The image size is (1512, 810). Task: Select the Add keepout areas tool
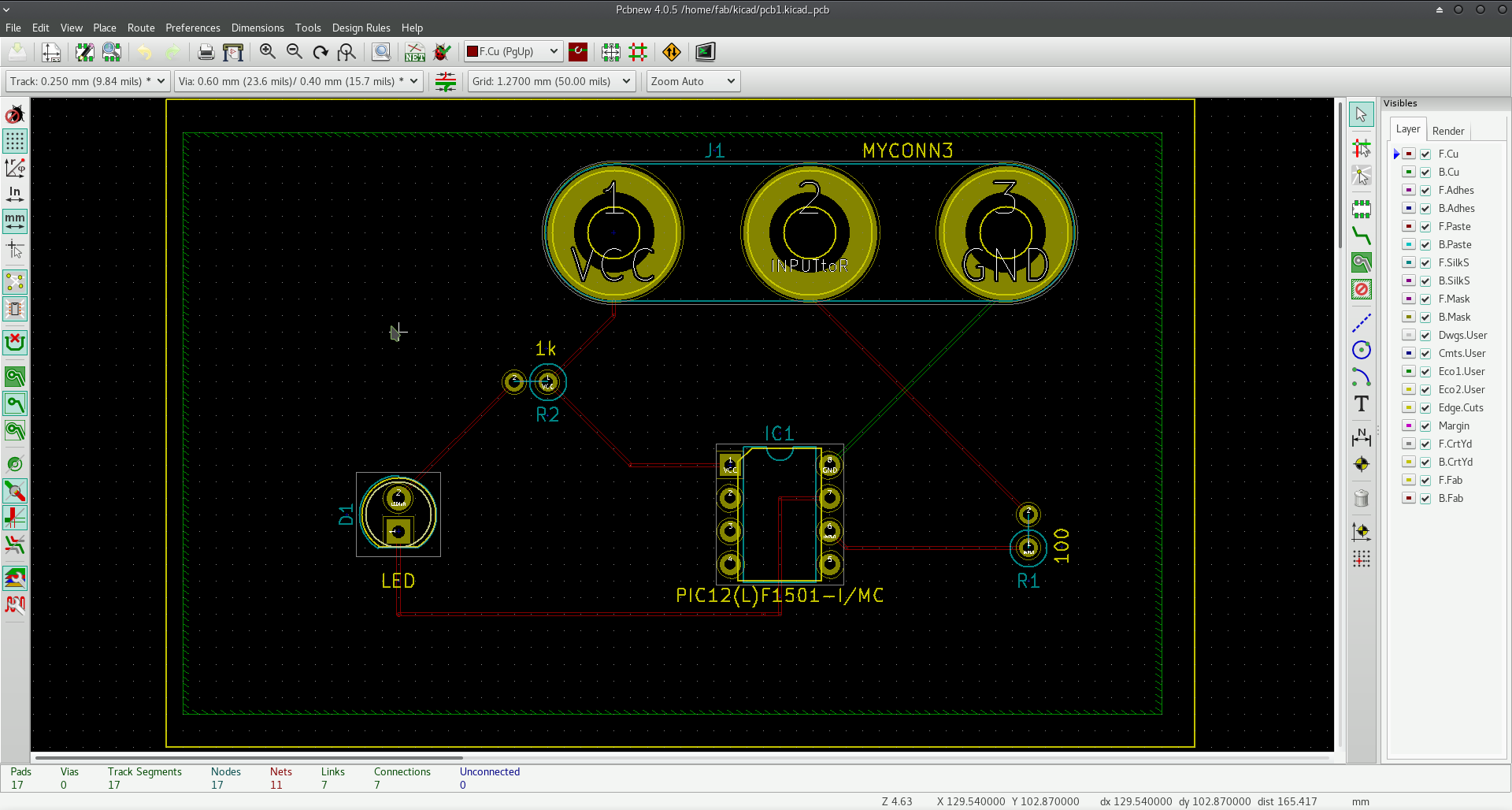(x=1362, y=289)
